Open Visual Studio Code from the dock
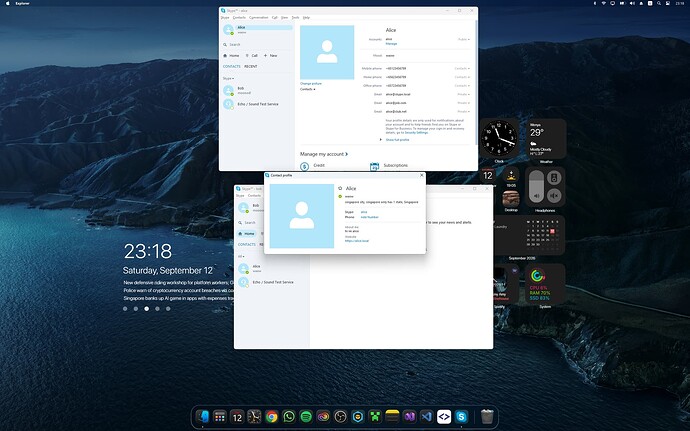Image resolution: width=690 pixels, height=431 pixels. tap(426, 416)
